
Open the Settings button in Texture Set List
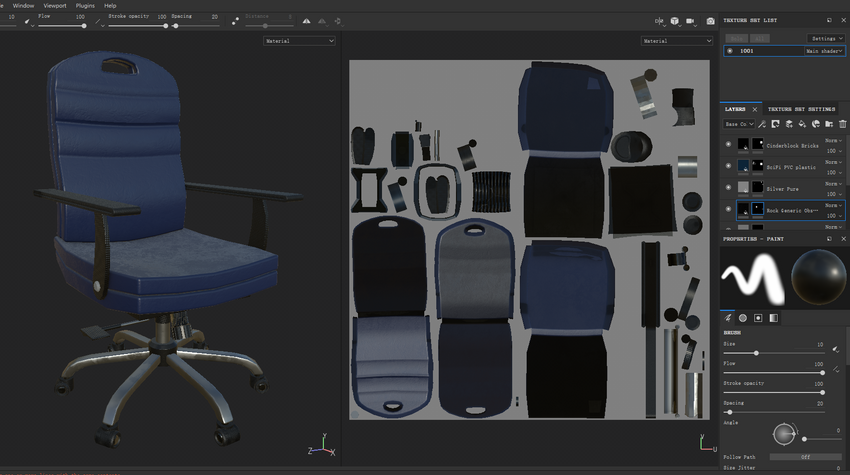[x=826, y=38]
